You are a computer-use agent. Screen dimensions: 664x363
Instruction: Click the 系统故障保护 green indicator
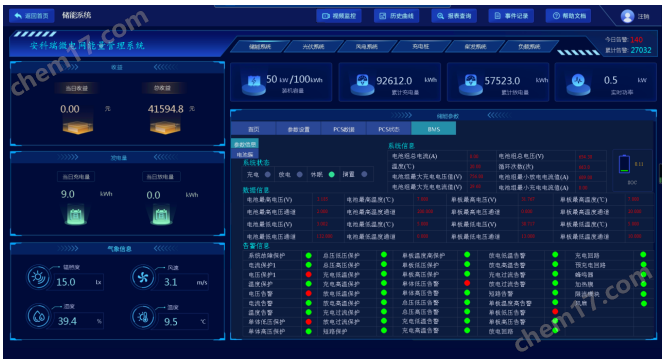(309, 255)
